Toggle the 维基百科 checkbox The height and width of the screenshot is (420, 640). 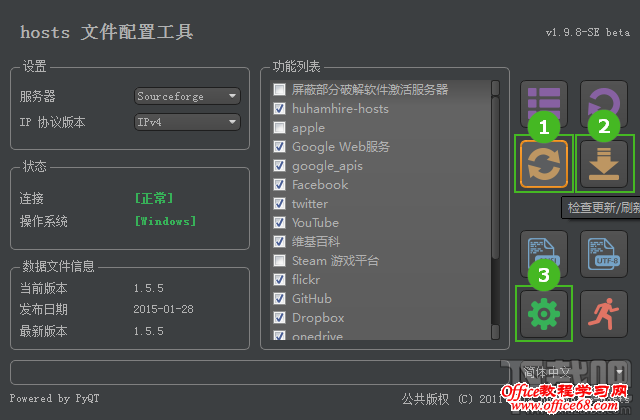click(x=280, y=241)
